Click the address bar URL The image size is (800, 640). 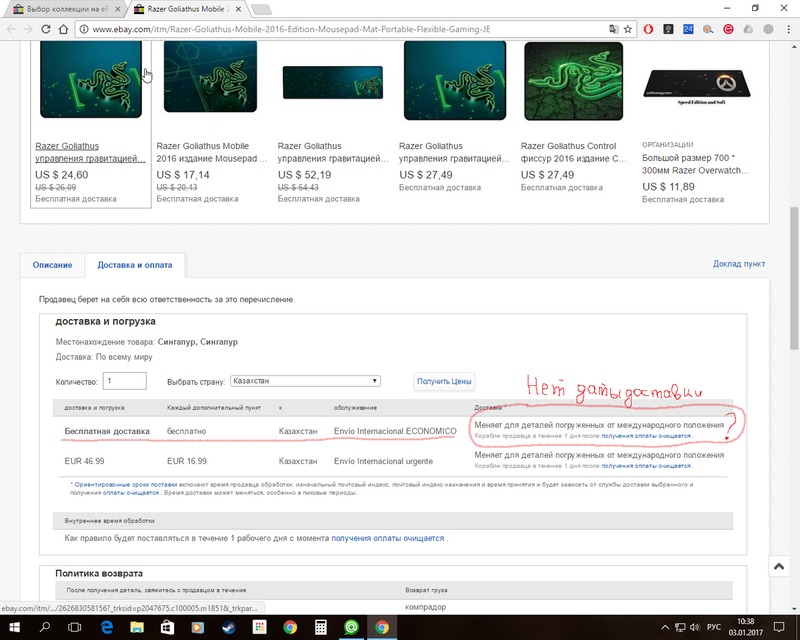(291, 29)
